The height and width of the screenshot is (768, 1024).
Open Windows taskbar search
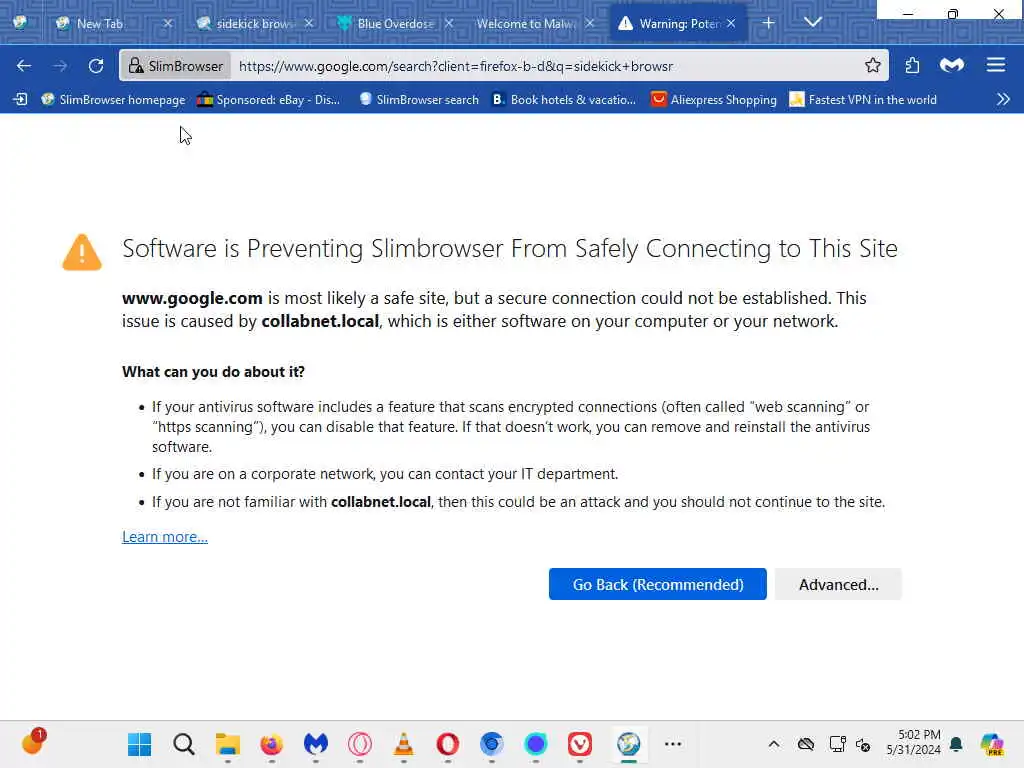click(x=184, y=744)
